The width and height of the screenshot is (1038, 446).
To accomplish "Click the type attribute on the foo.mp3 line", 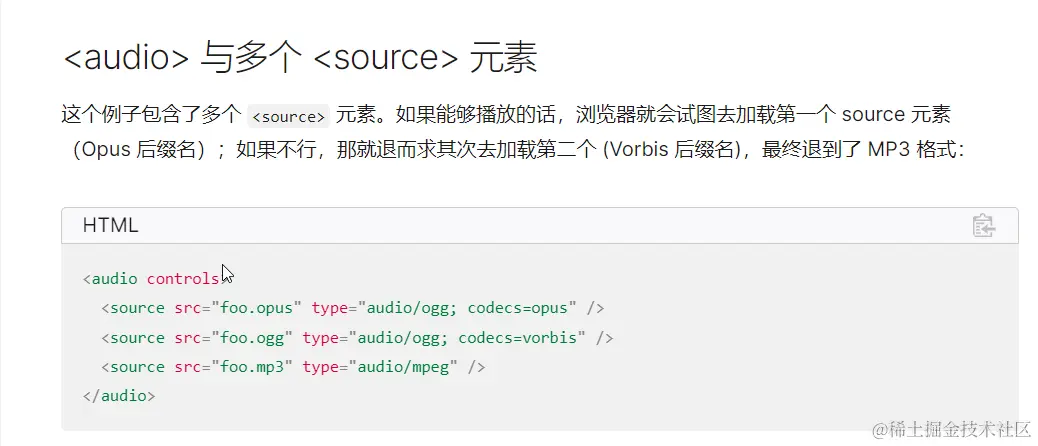I will click(321, 367).
